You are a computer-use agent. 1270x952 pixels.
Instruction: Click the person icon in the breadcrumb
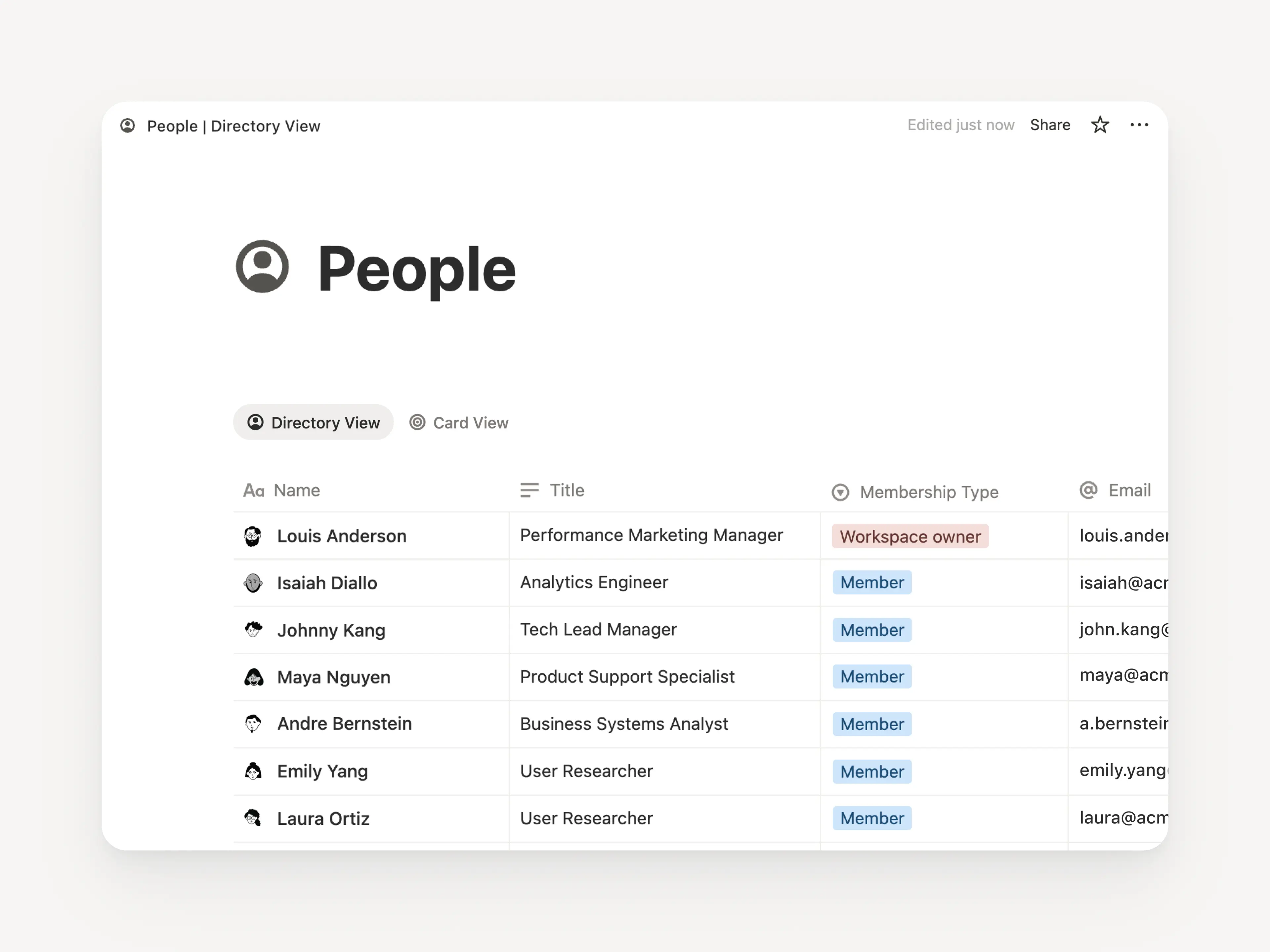pyautogui.click(x=127, y=126)
